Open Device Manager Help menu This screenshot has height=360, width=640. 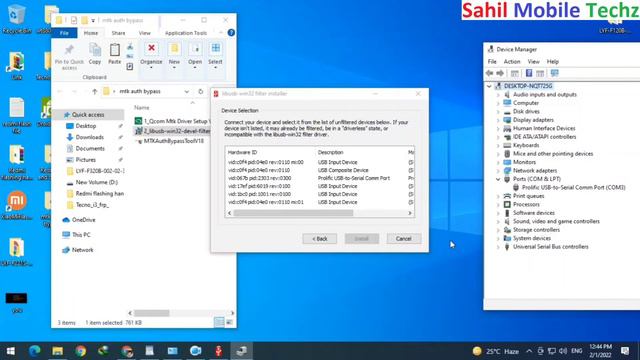pos(553,62)
